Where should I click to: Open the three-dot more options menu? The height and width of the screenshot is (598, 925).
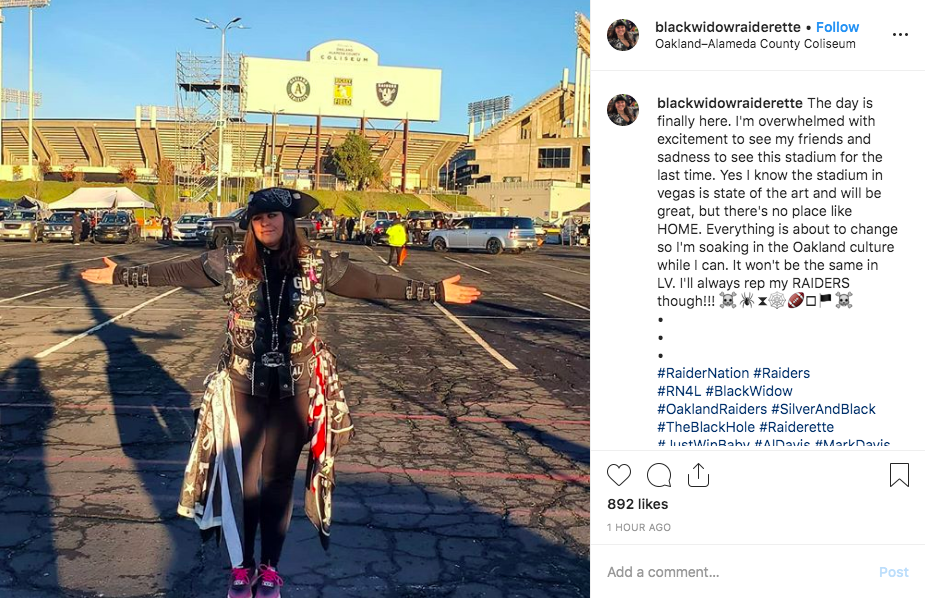[x=900, y=35]
